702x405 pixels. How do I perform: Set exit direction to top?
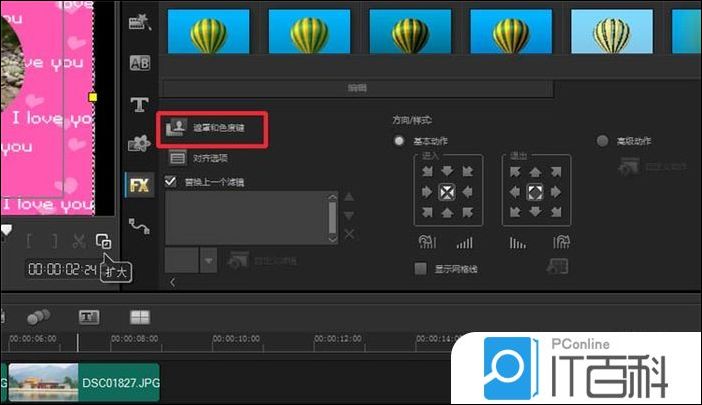(x=535, y=171)
